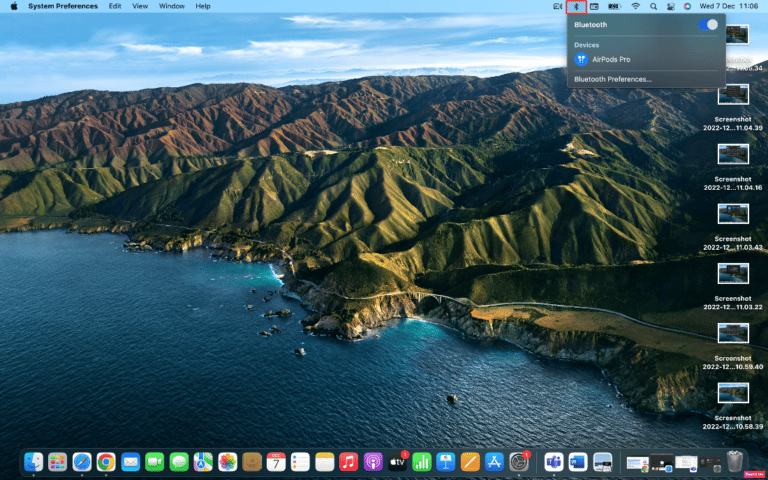Launch the Music app from Dock
Viewport: 768px width, 480px height.
(348, 461)
